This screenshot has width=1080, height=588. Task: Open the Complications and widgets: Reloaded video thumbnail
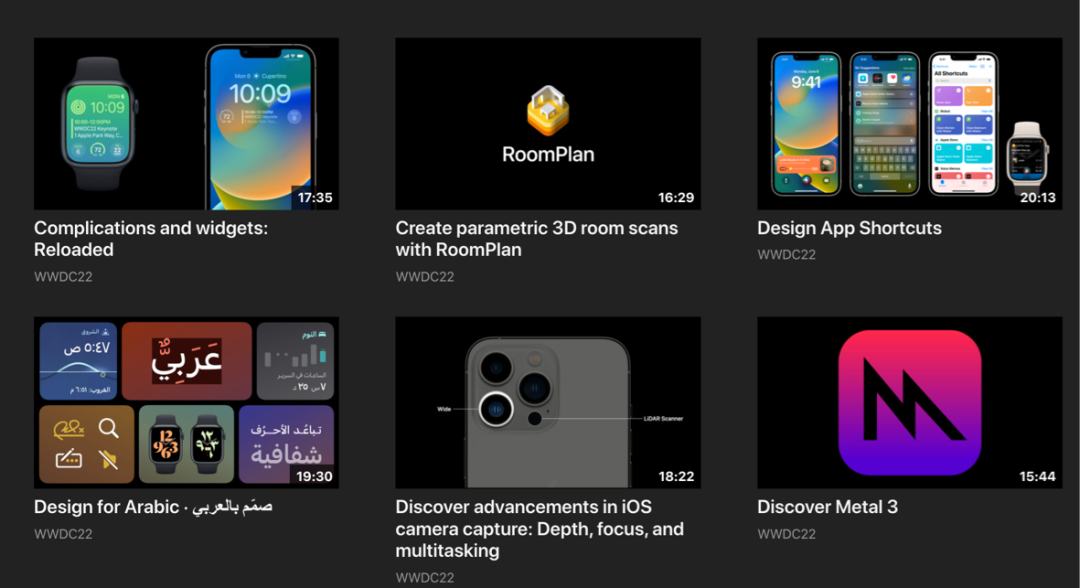tap(186, 123)
